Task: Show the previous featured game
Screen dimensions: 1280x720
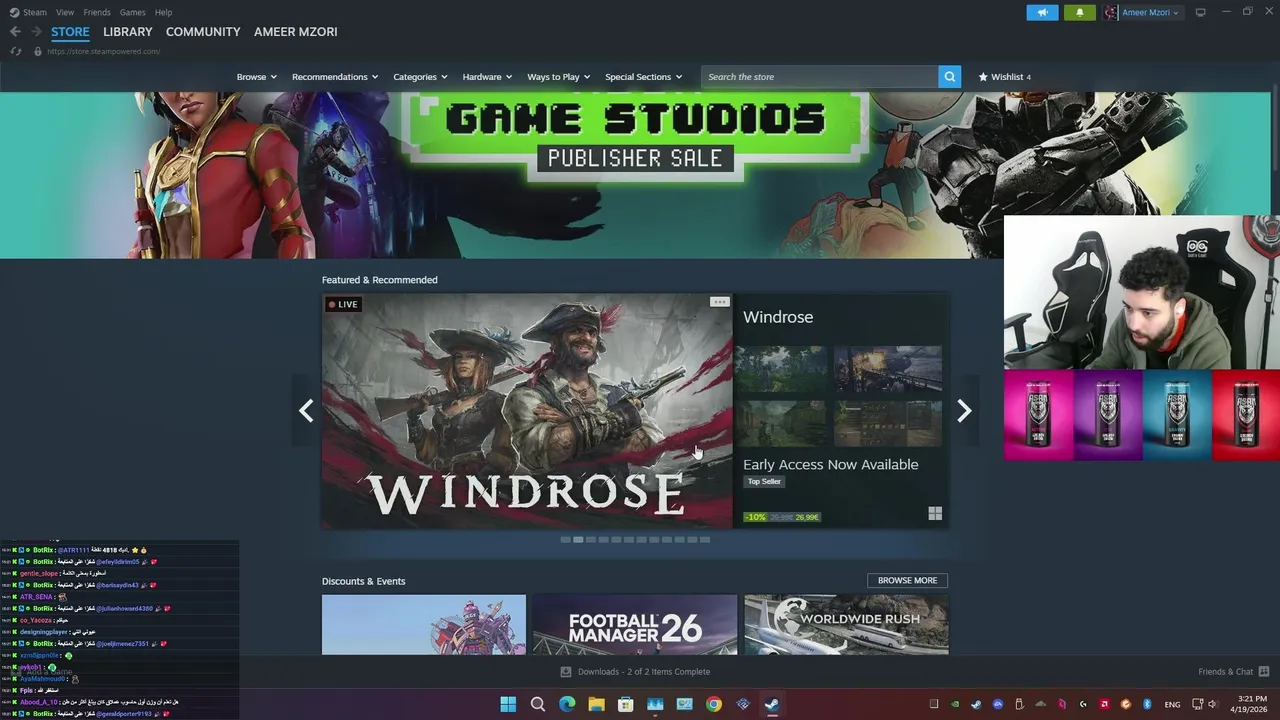Action: pos(306,410)
